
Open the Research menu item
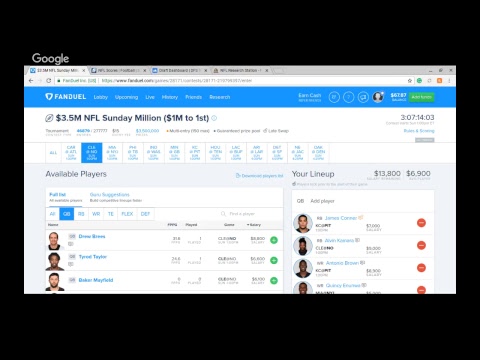coord(220,97)
